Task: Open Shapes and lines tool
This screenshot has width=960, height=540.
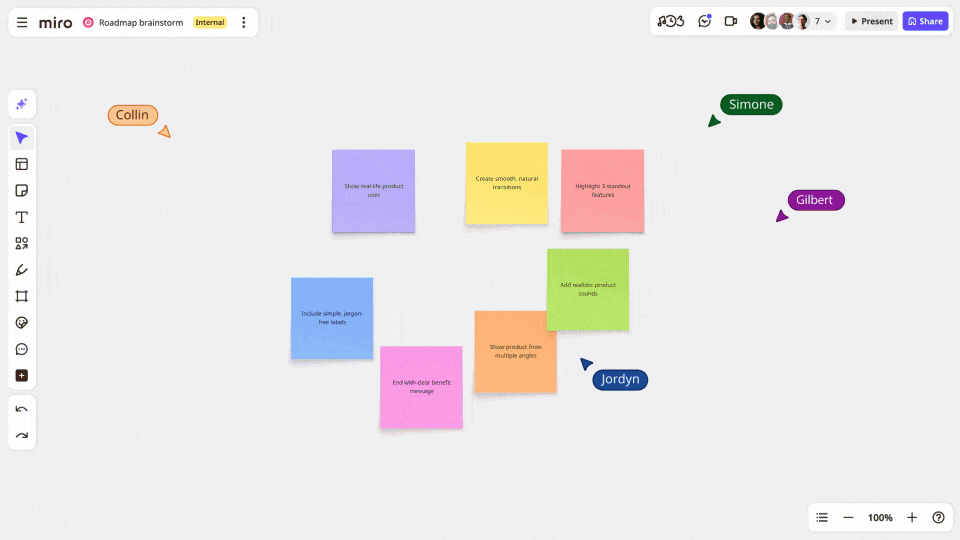Action: pyautogui.click(x=22, y=243)
